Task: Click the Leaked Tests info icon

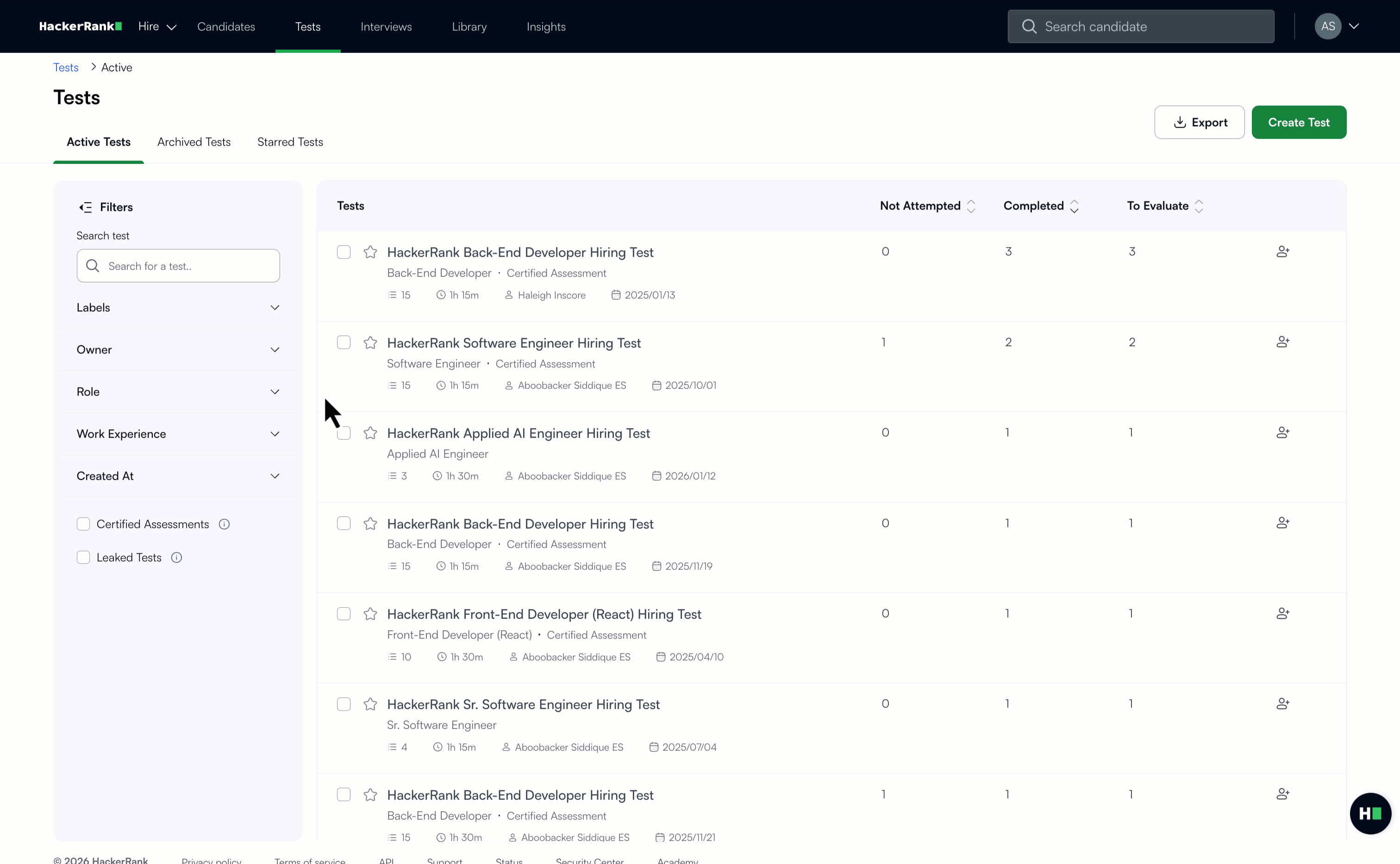Action: click(x=176, y=557)
